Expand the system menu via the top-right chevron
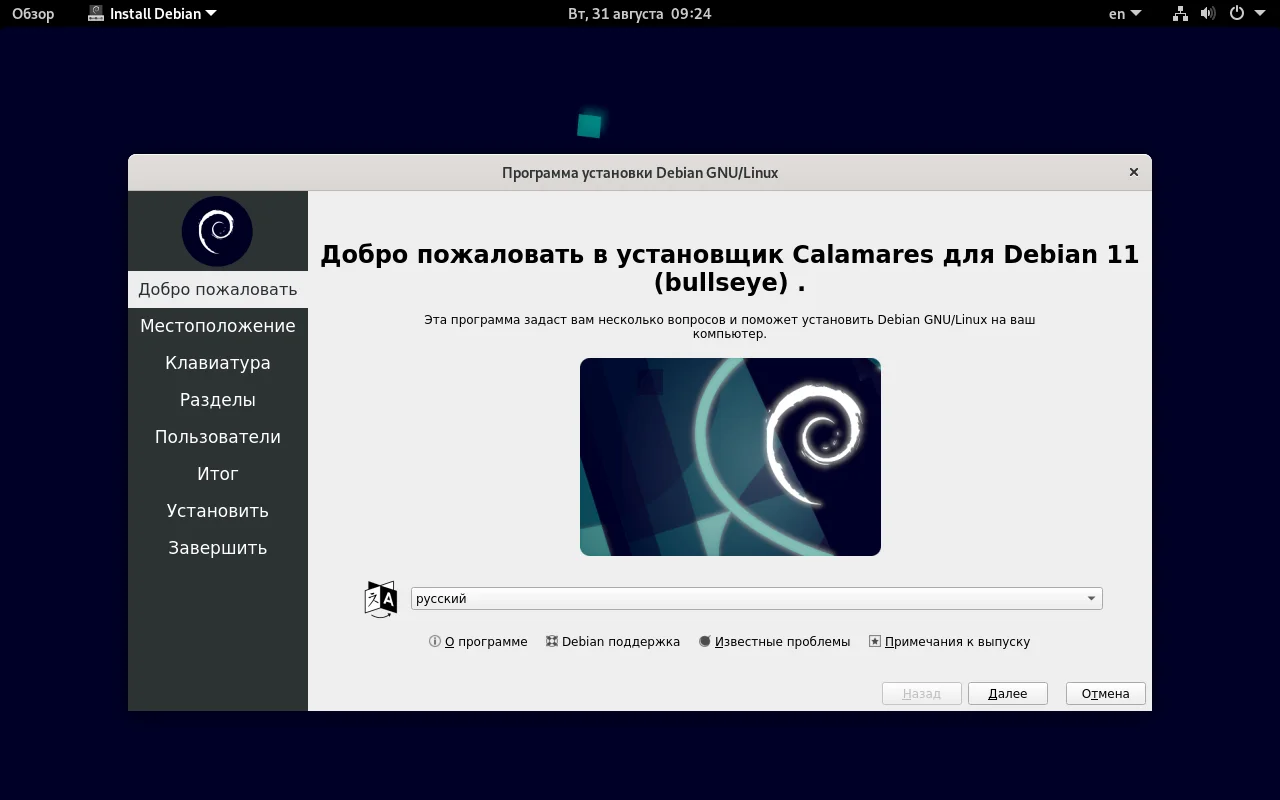Screen dimensions: 1280x800 point(1258,13)
